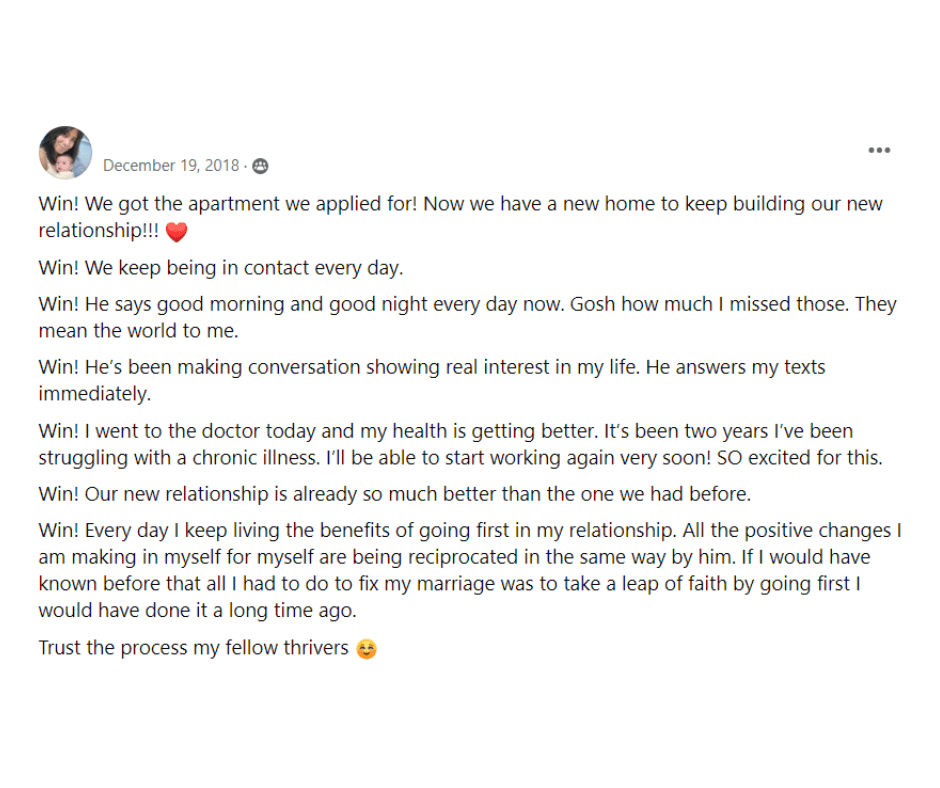Click the word 'immediately.' on its own line
The width and height of the screenshot is (940, 788).
click(x=95, y=394)
